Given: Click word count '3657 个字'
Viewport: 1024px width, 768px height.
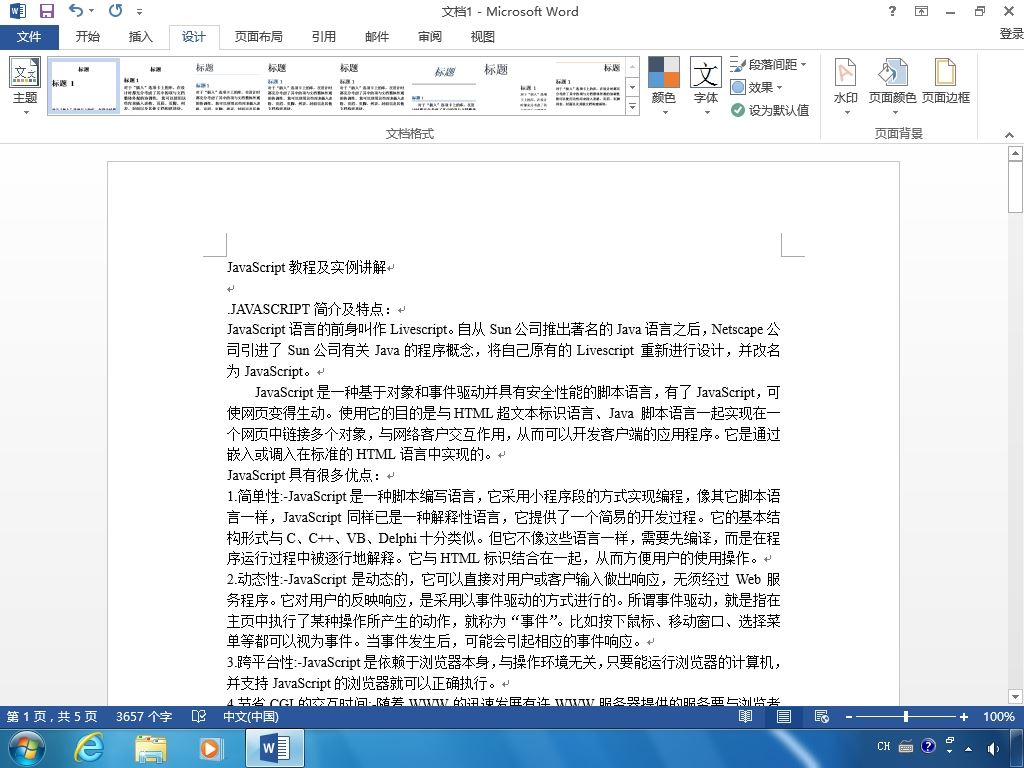Looking at the screenshot, I should (x=144, y=717).
